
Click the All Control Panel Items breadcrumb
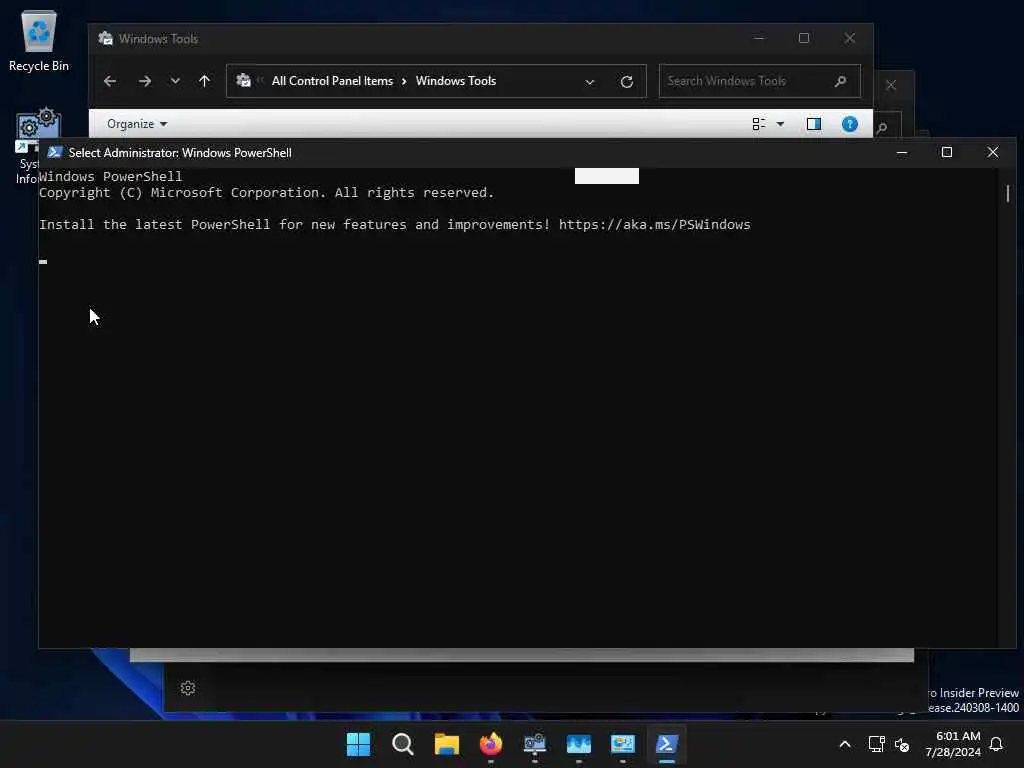[x=332, y=81]
